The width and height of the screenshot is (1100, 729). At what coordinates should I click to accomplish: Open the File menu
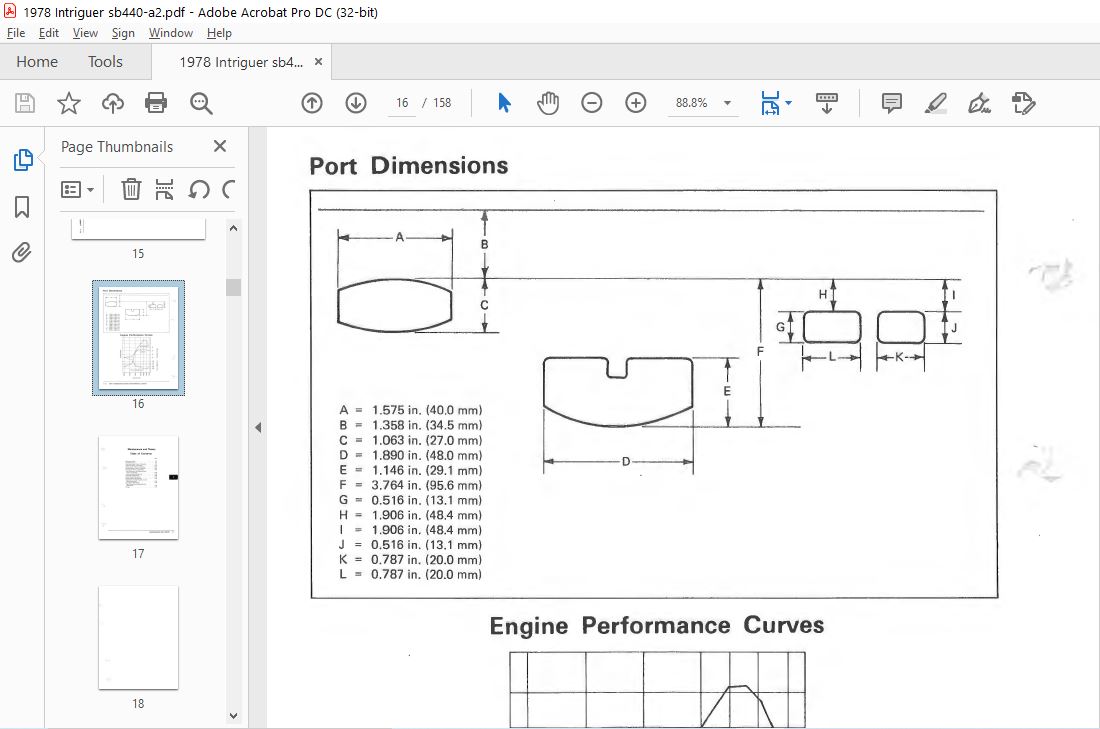coord(15,33)
